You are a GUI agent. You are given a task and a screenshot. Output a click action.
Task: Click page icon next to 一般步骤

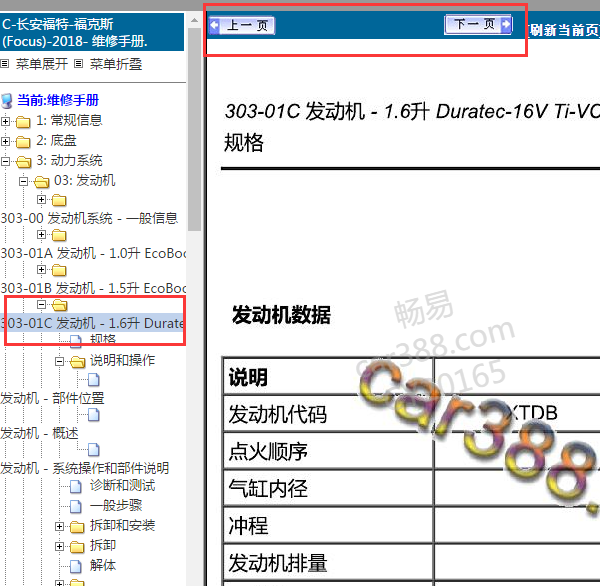[76, 506]
